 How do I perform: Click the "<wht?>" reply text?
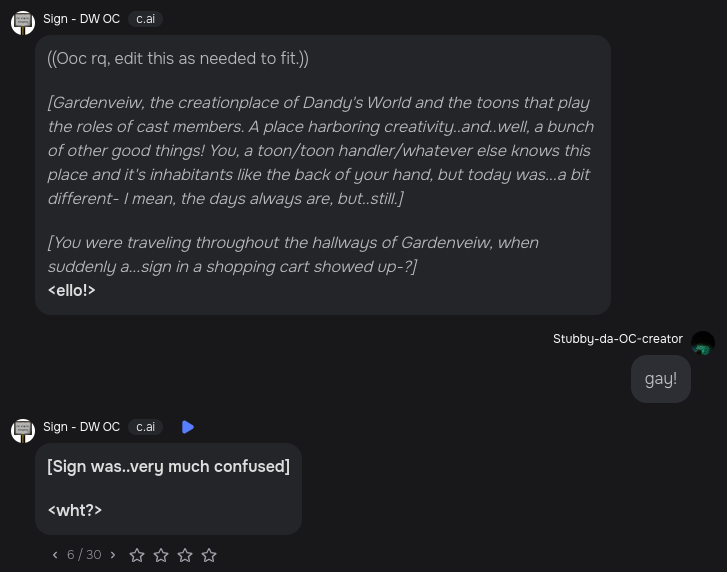tap(75, 510)
